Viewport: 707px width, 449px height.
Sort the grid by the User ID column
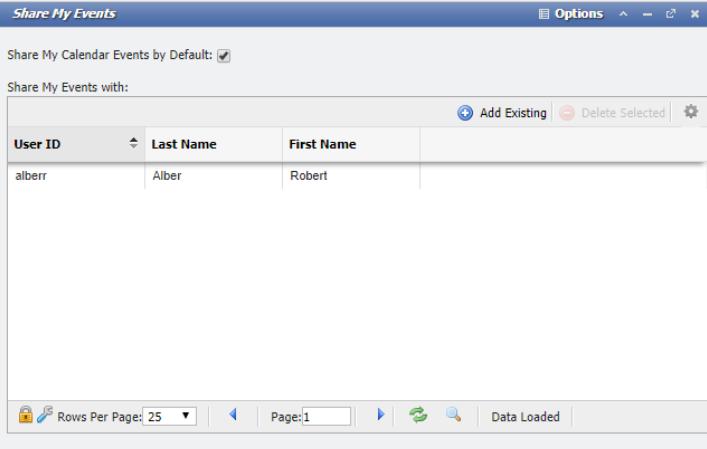[75, 144]
